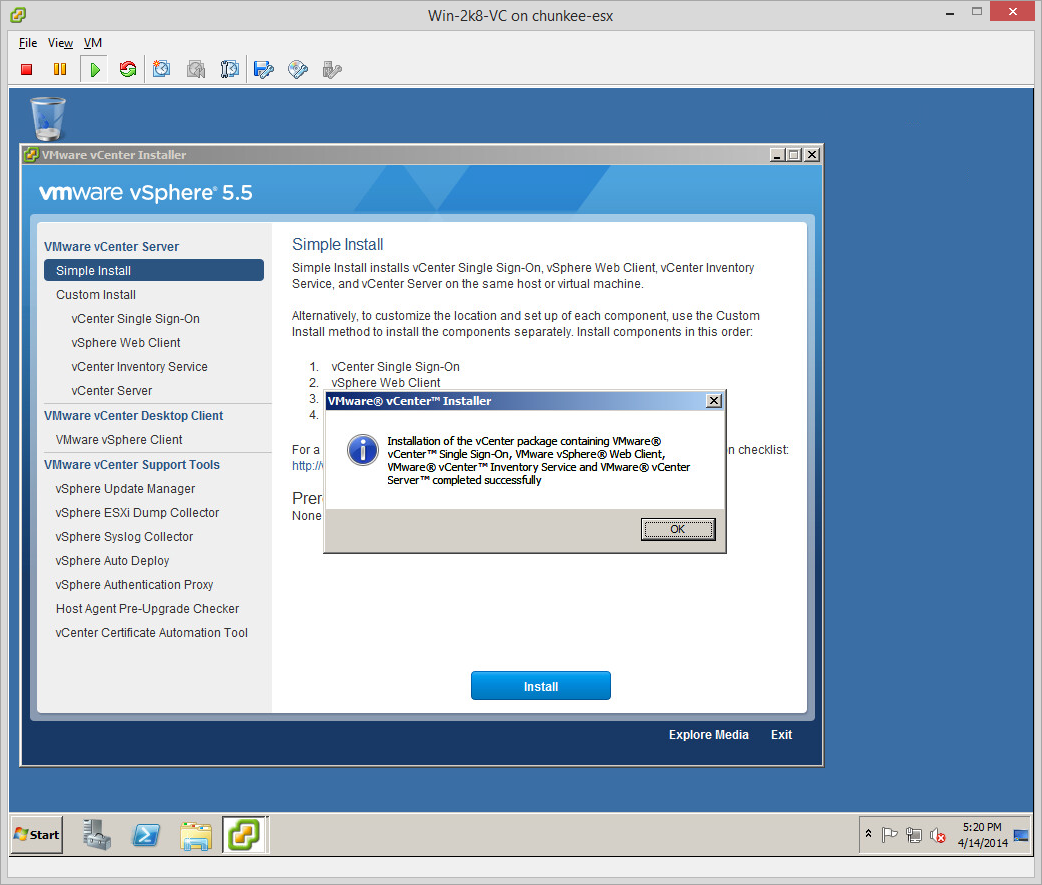Screen dimensions: 1042x885
Task: Open the File menu
Action: point(28,43)
